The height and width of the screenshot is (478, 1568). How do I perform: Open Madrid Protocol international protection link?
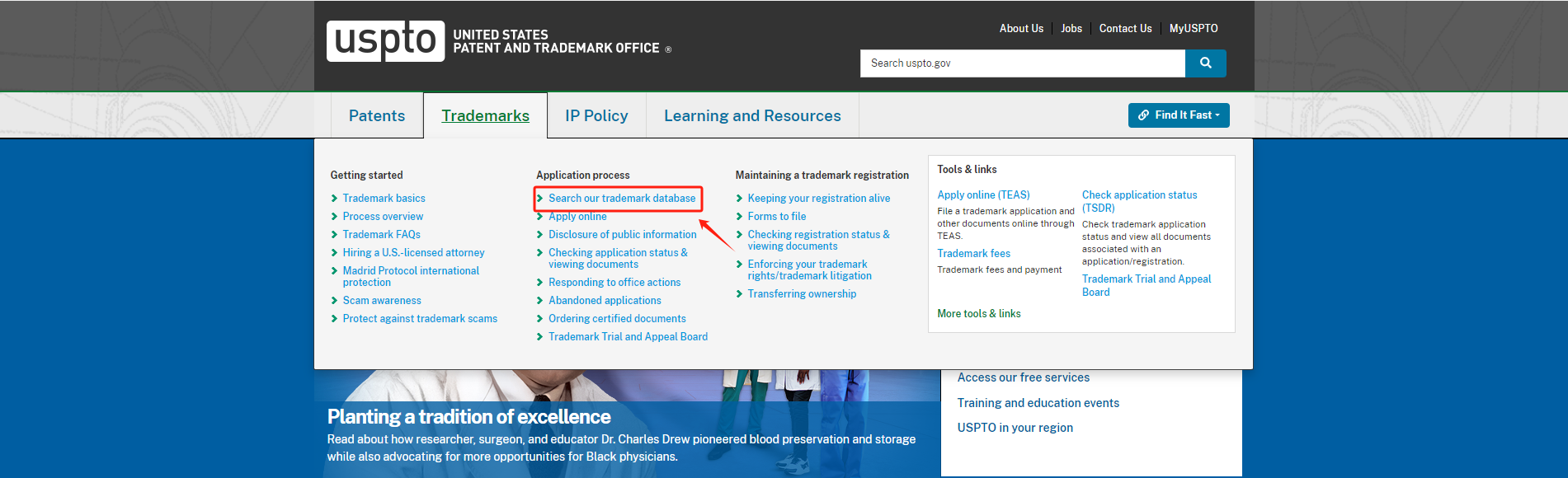[x=411, y=277]
